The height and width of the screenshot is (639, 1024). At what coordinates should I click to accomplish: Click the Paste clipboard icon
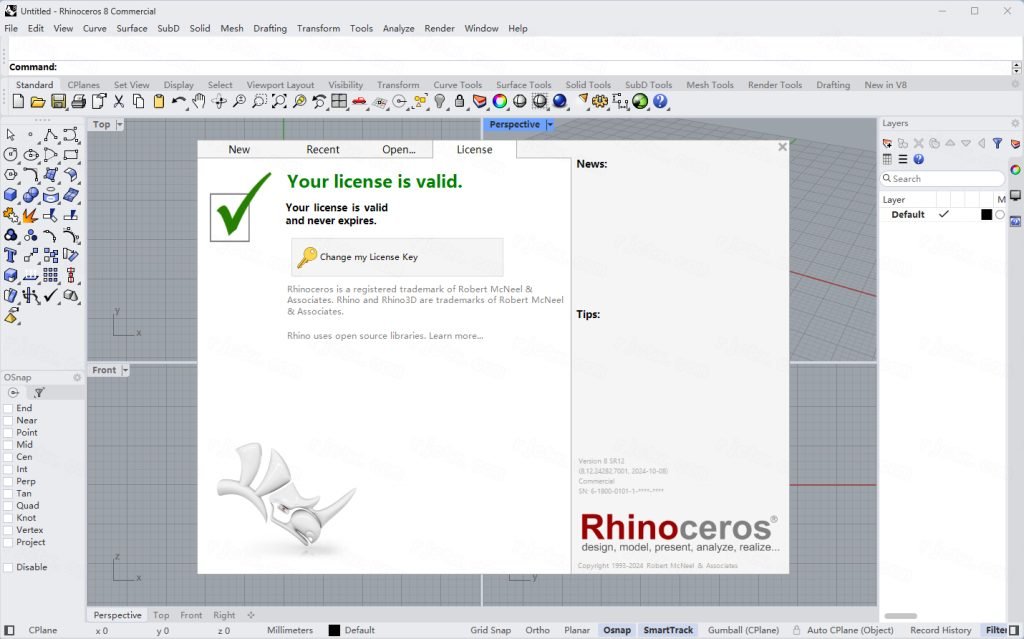159,101
